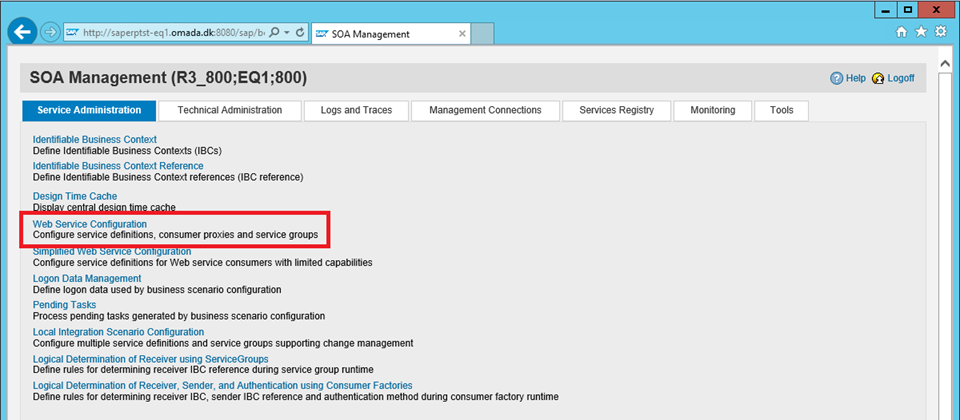Open the address bar search dropdown arrow
The width and height of the screenshot is (960, 420).
(287, 33)
